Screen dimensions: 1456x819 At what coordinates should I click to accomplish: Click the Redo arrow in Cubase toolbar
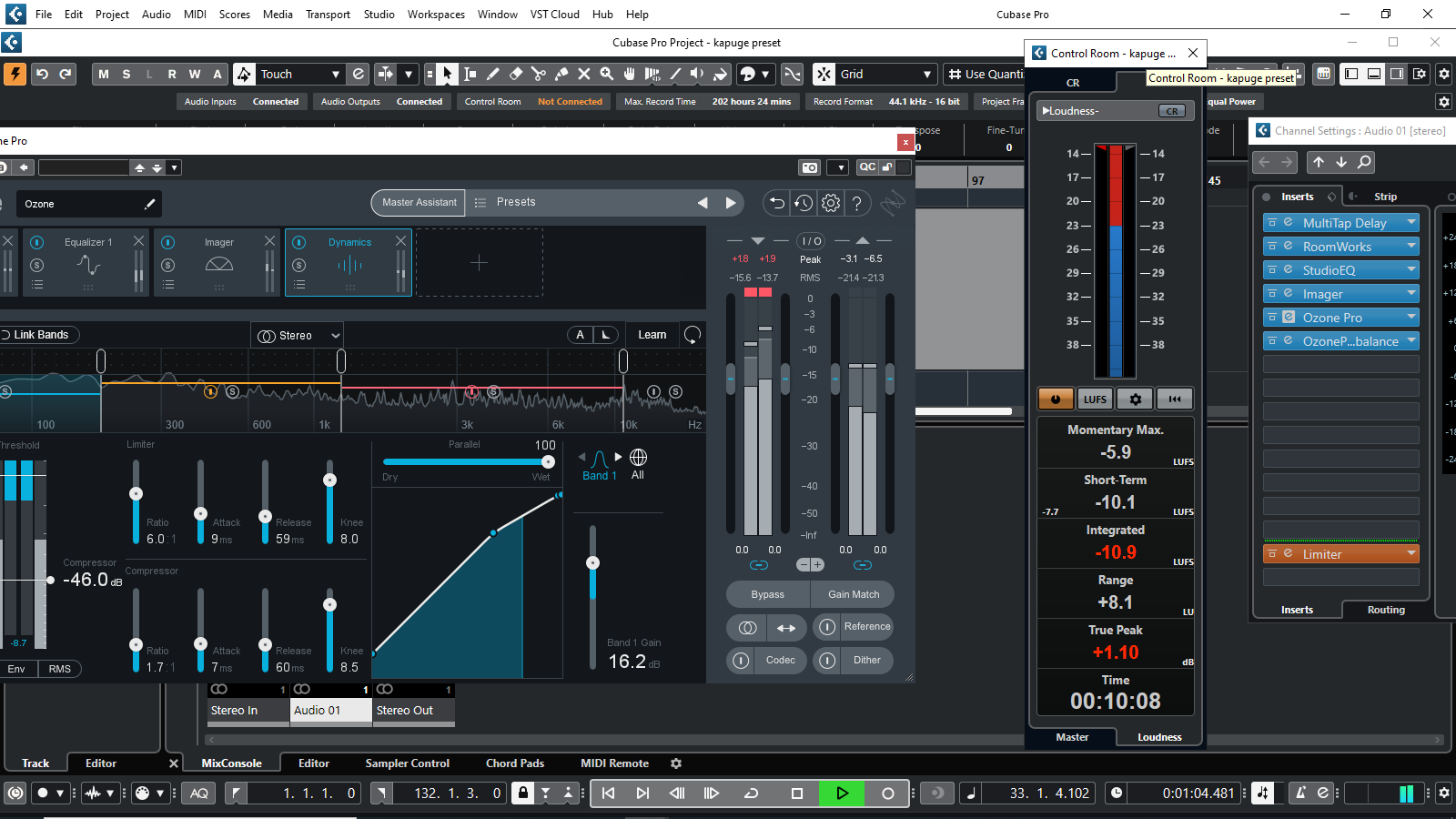click(x=66, y=74)
